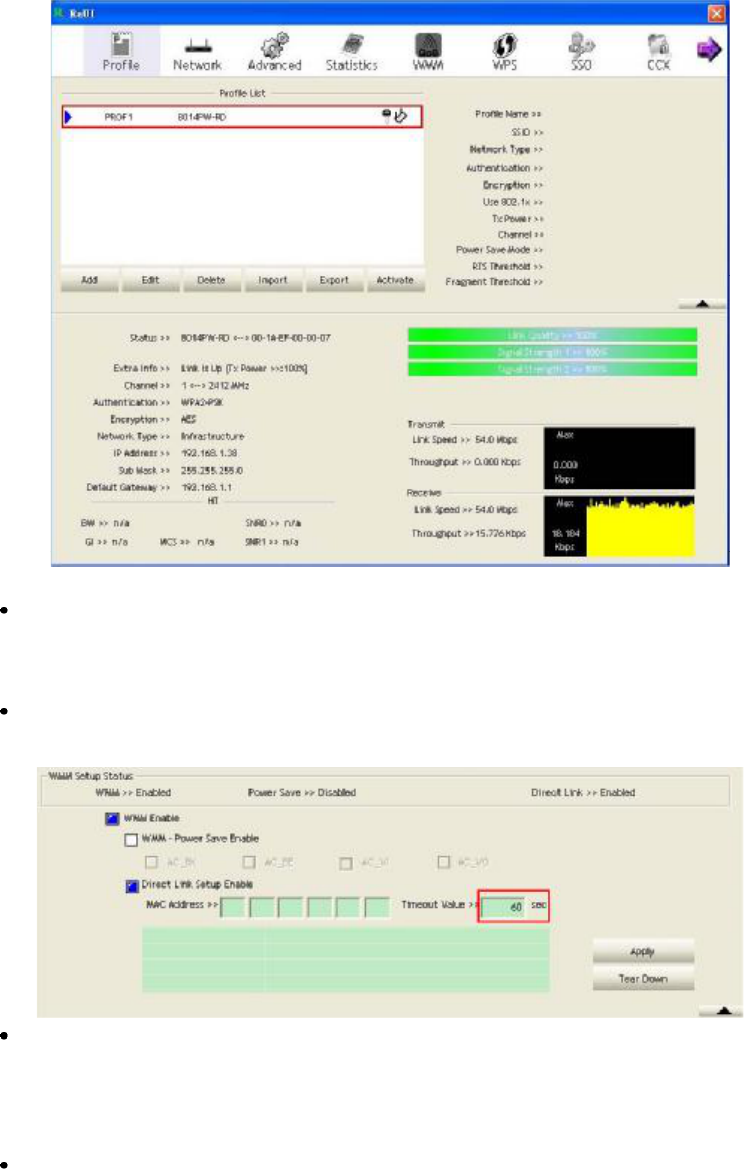Click the purple next-page arrow
This screenshot has width=744, height=1169.
pos(708,50)
